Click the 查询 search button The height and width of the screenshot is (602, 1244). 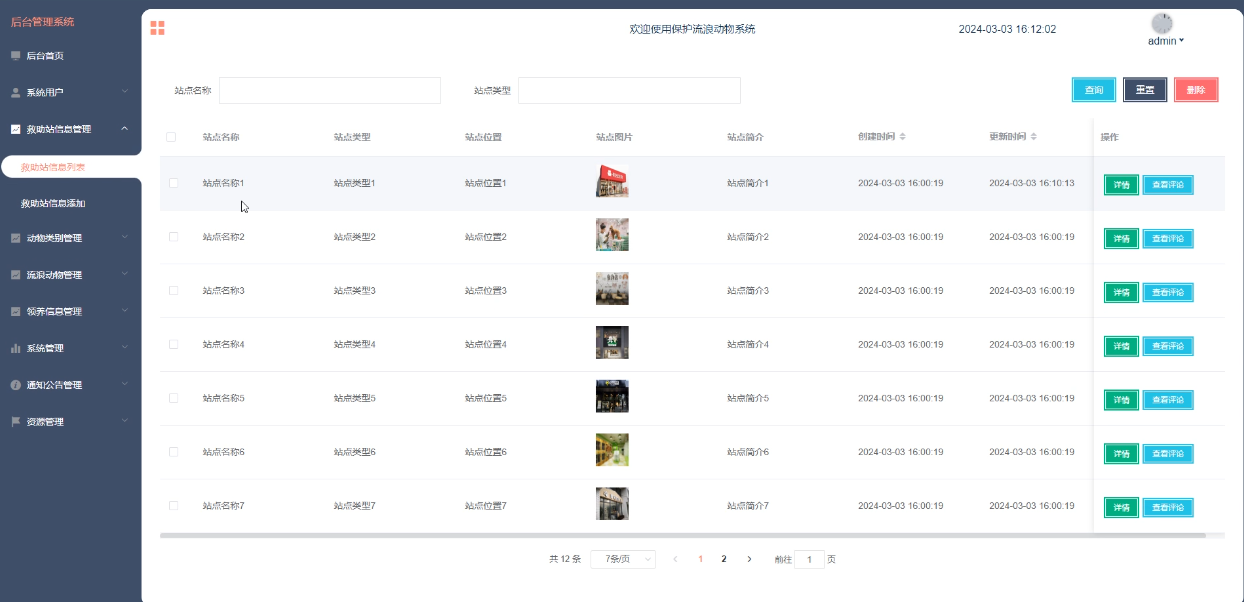pyautogui.click(x=1094, y=90)
